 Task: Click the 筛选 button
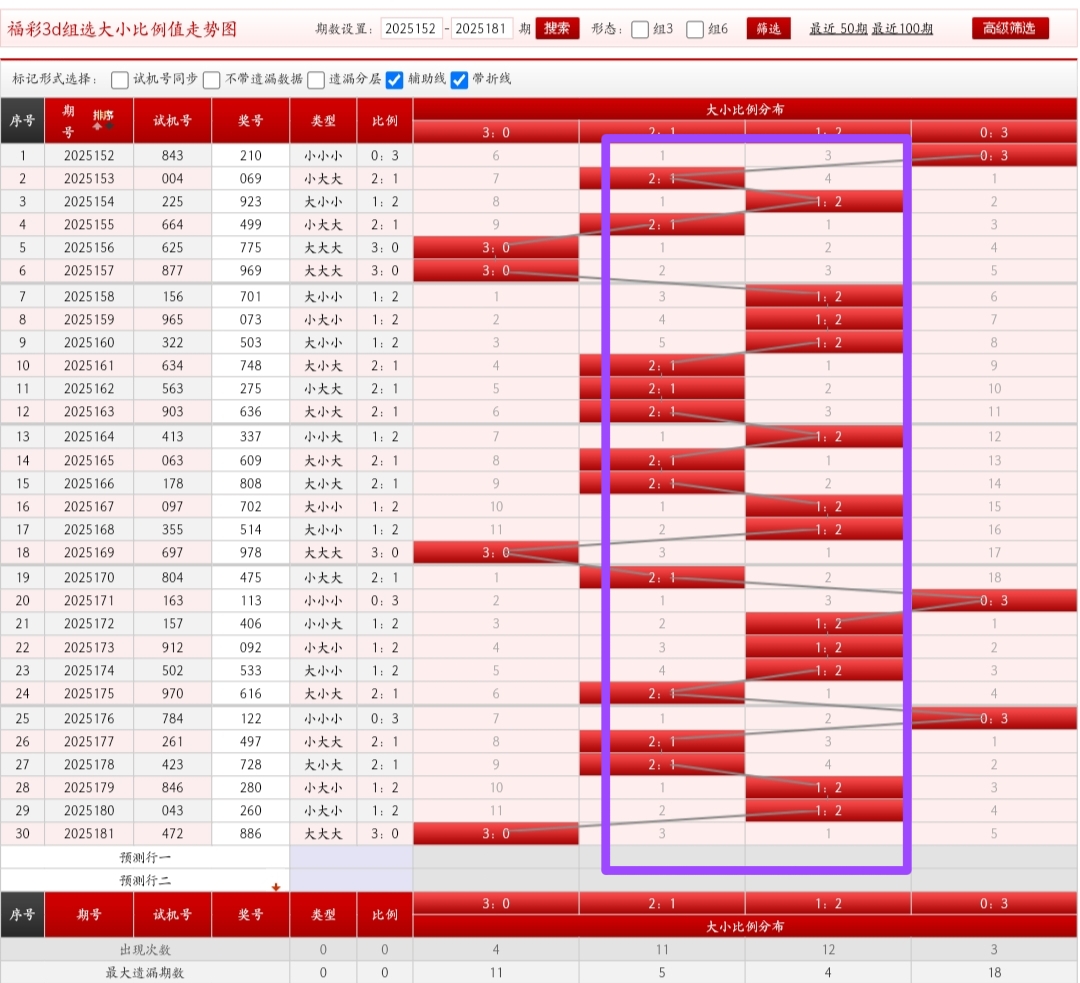(768, 28)
